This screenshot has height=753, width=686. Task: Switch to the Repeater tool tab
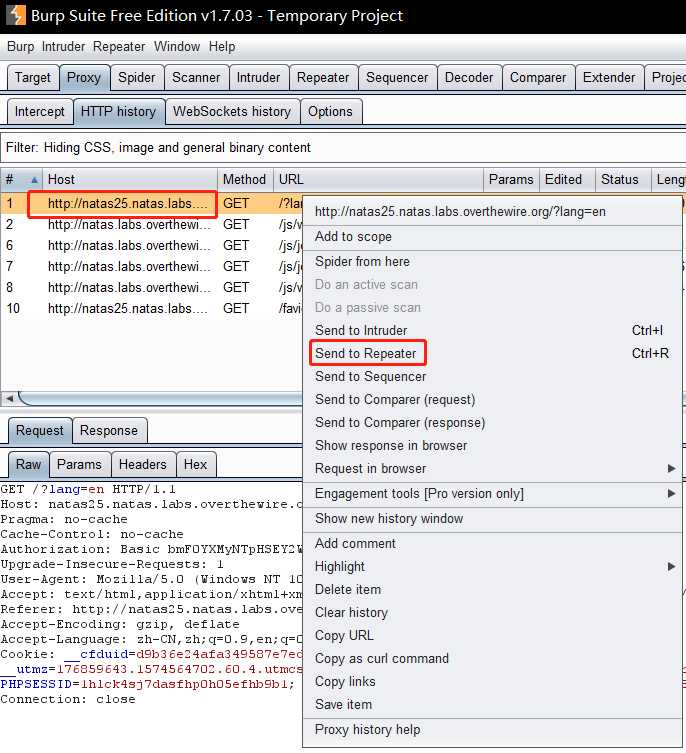[323, 78]
